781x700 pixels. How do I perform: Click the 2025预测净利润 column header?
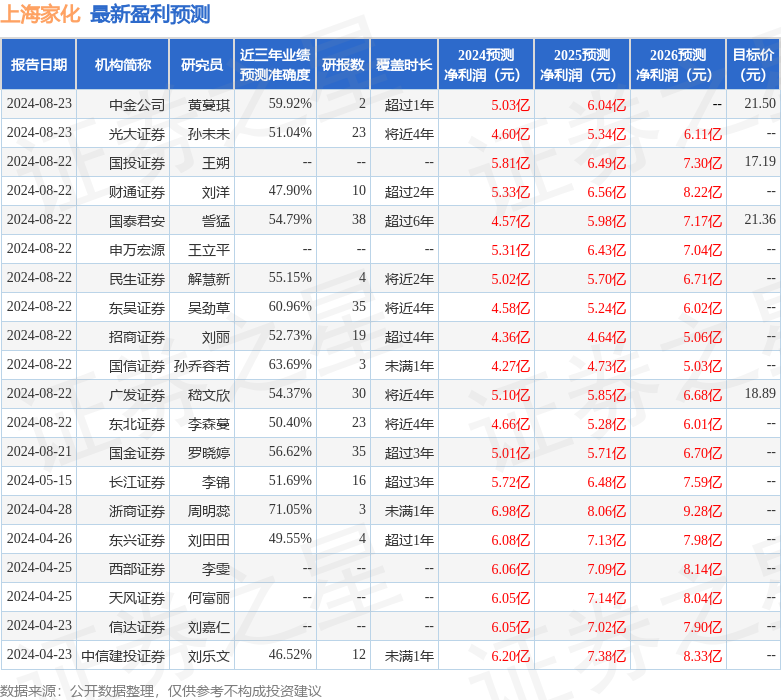click(582, 65)
